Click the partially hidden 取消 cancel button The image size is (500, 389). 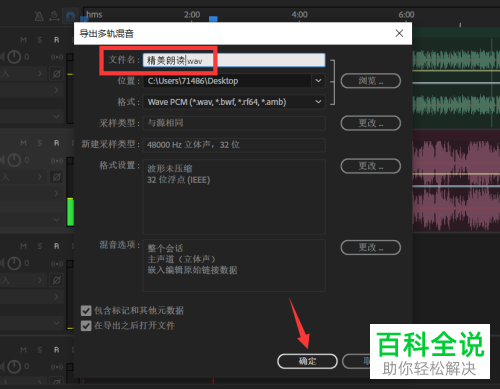coord(356,361)
